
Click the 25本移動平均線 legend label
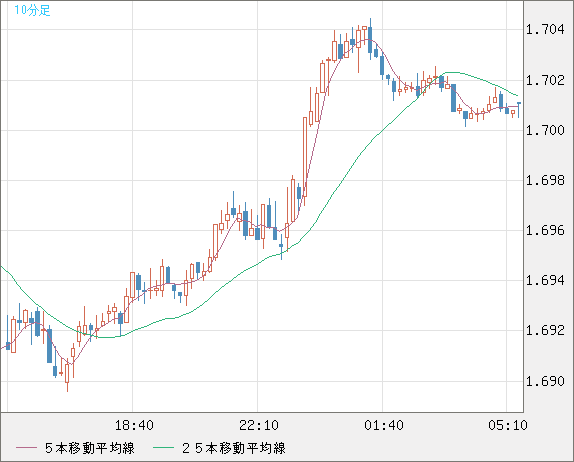[234, 448]
